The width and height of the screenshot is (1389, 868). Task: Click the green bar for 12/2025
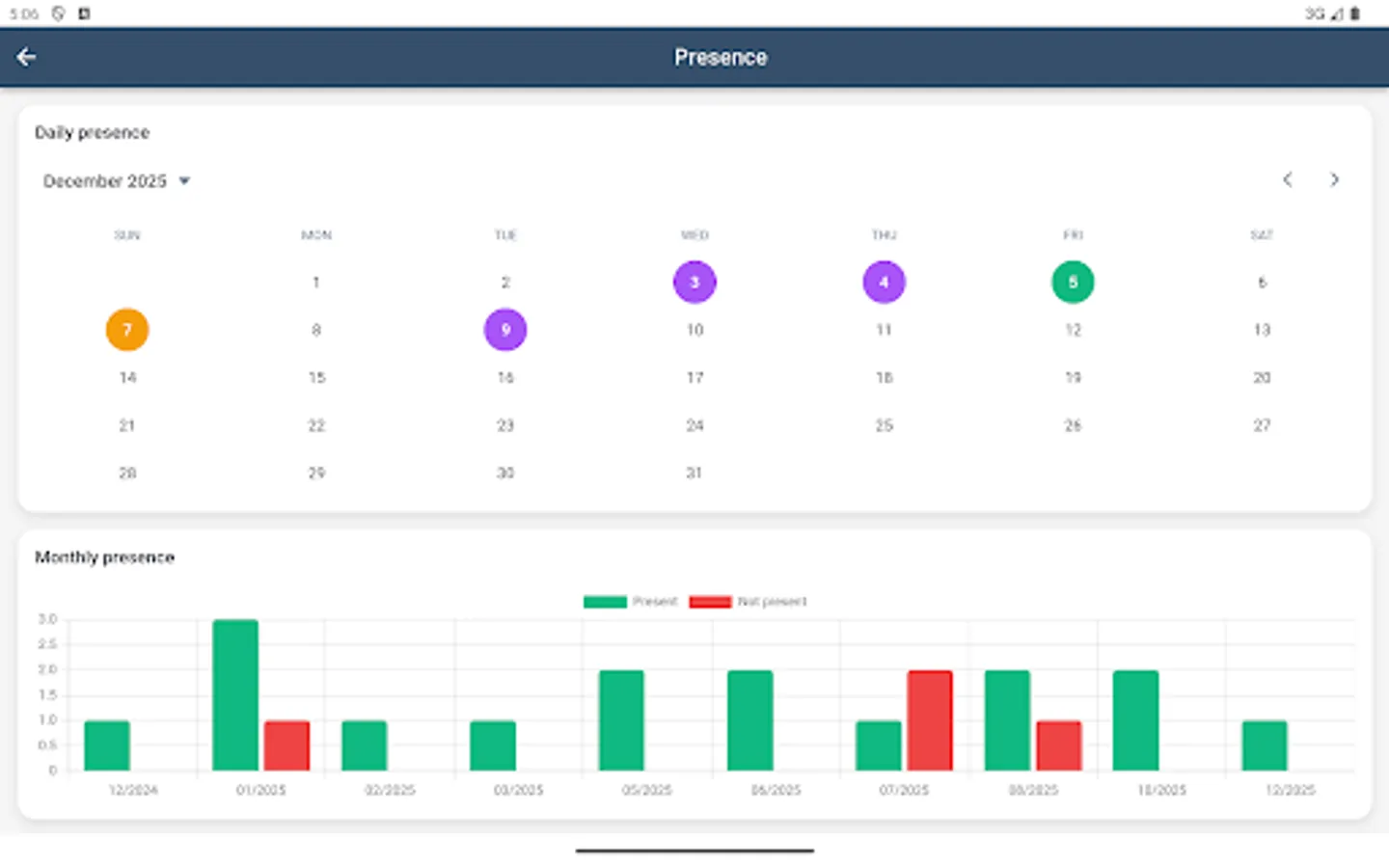pyautogui.click(x=1265, y=746)
